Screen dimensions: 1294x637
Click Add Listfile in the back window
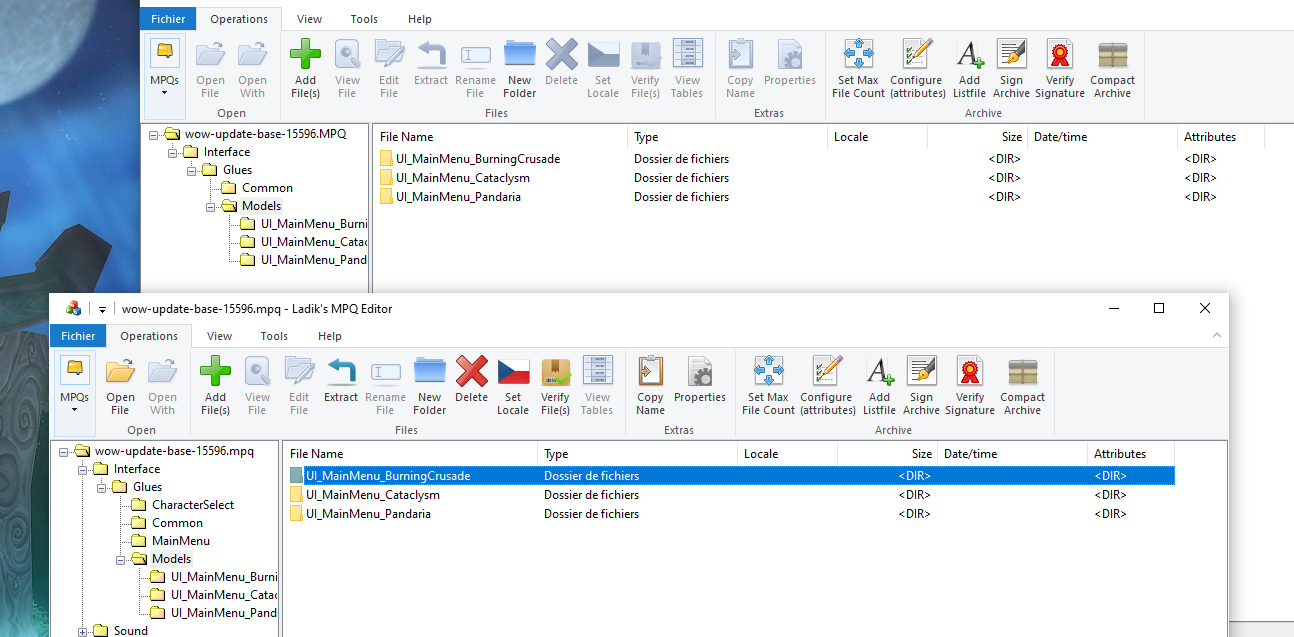969,68
